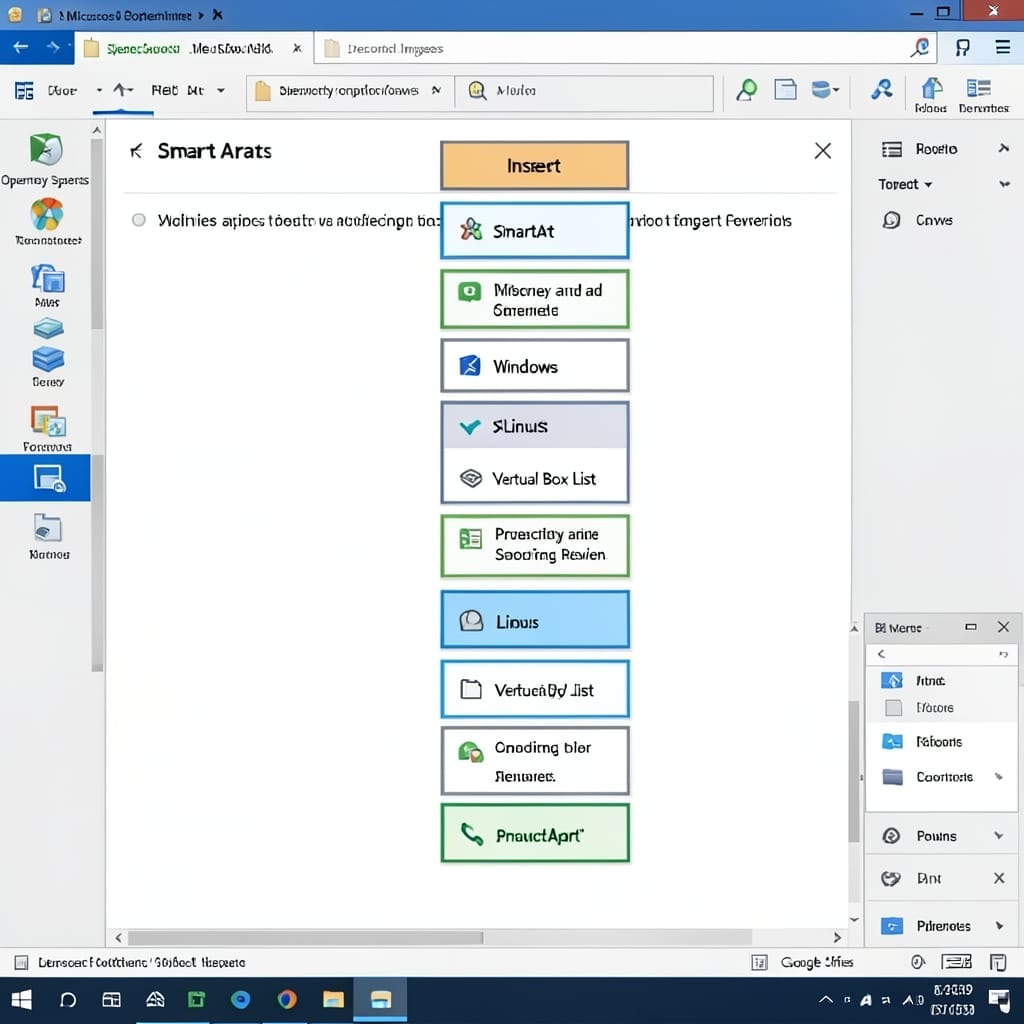1024x1024 pixels.
Task: Click the window layout toolbar icon
Action: [x=785, y=89]
